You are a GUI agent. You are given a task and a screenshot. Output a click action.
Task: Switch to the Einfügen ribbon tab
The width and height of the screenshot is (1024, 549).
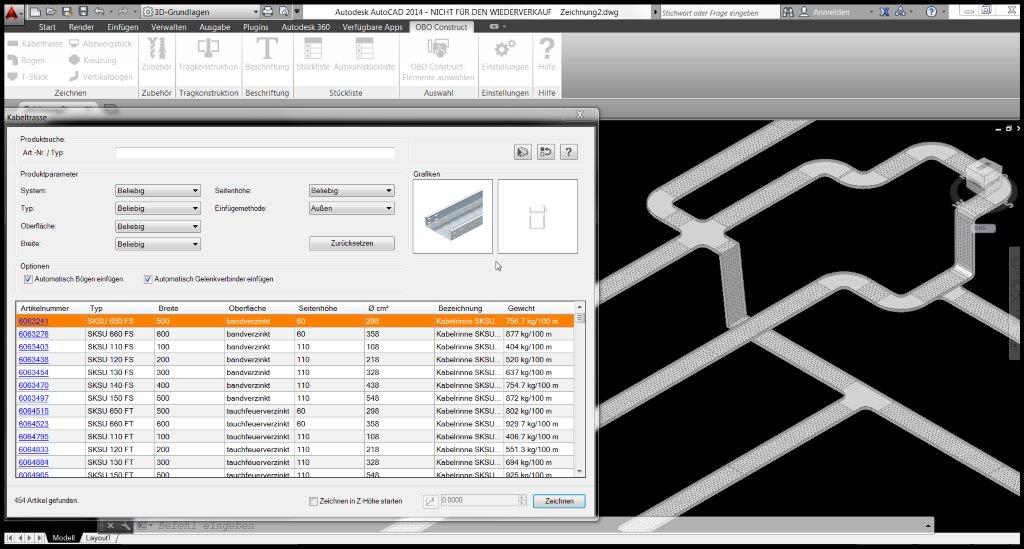point(123,27)
